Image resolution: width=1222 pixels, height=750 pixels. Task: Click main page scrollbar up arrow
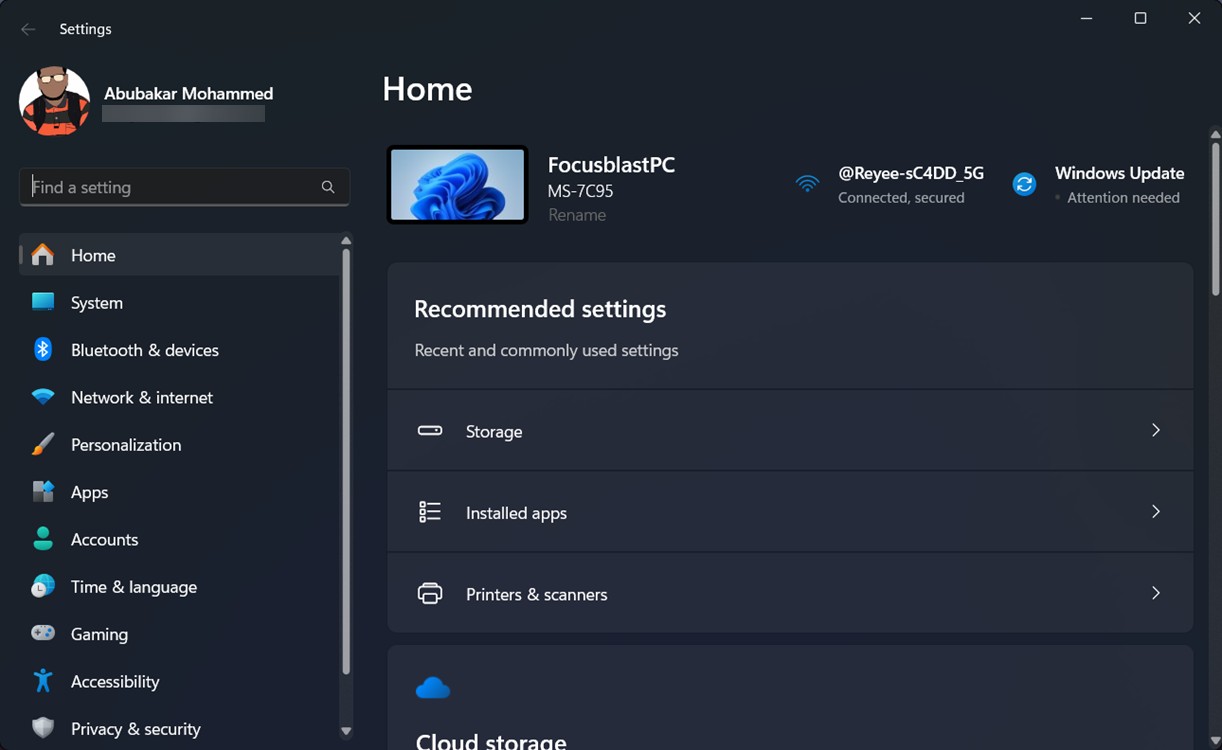coord(1216,134)
